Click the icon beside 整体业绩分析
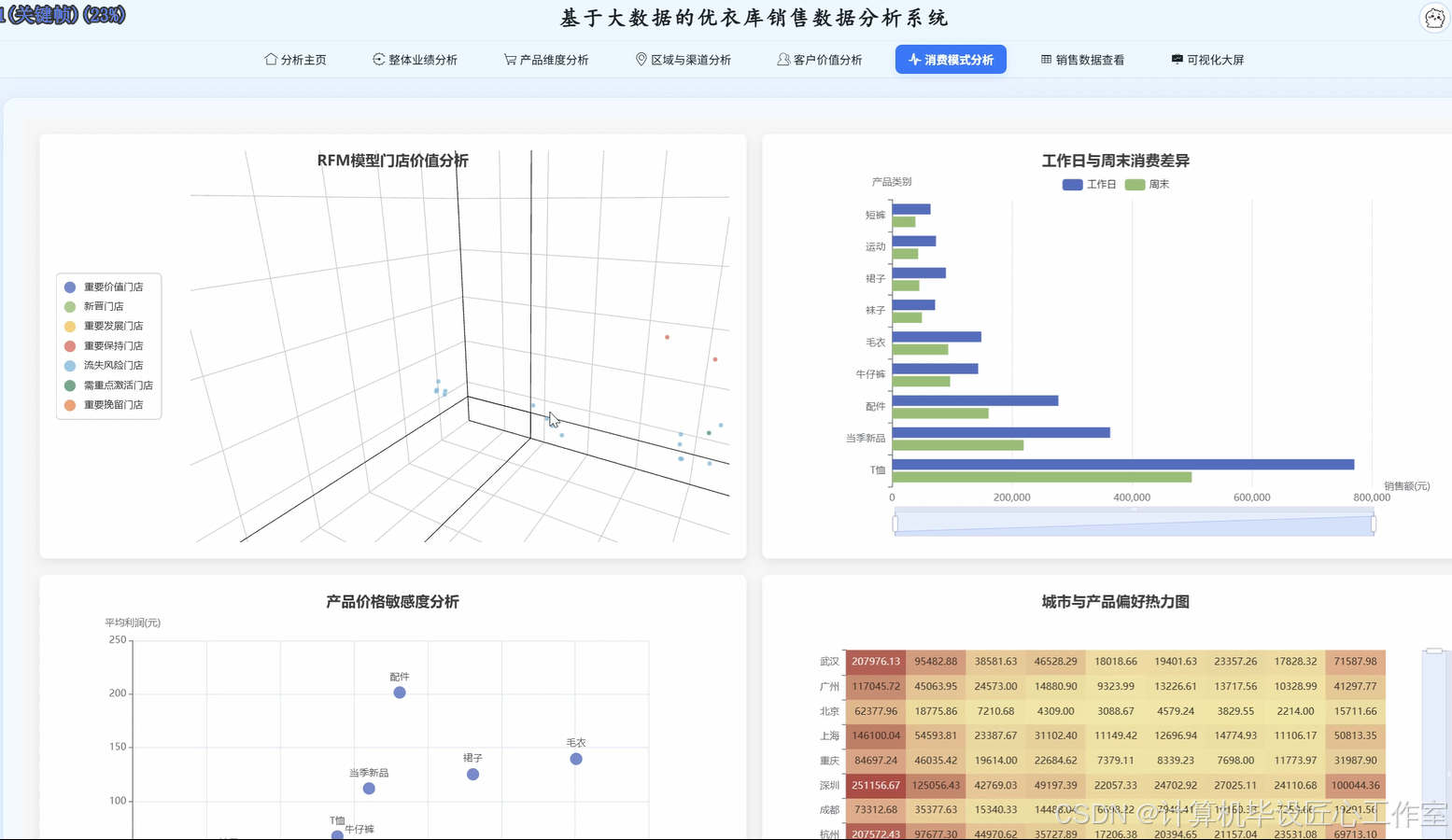Screen dimensions: 1452x840 (x=378, y=59)
